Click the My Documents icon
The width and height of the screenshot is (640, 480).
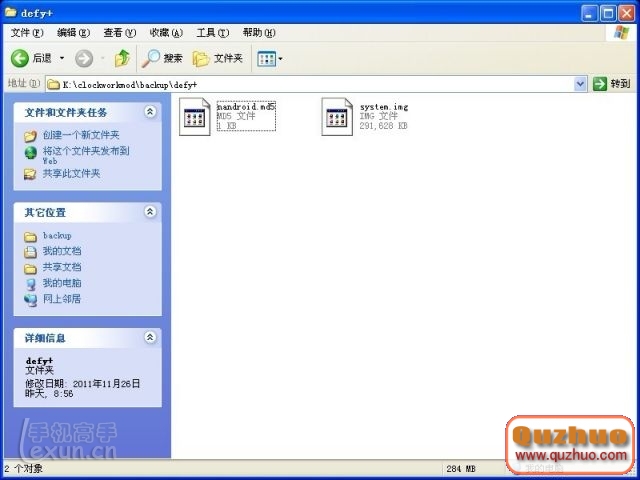pyautogui.click(x=30, y=252)
